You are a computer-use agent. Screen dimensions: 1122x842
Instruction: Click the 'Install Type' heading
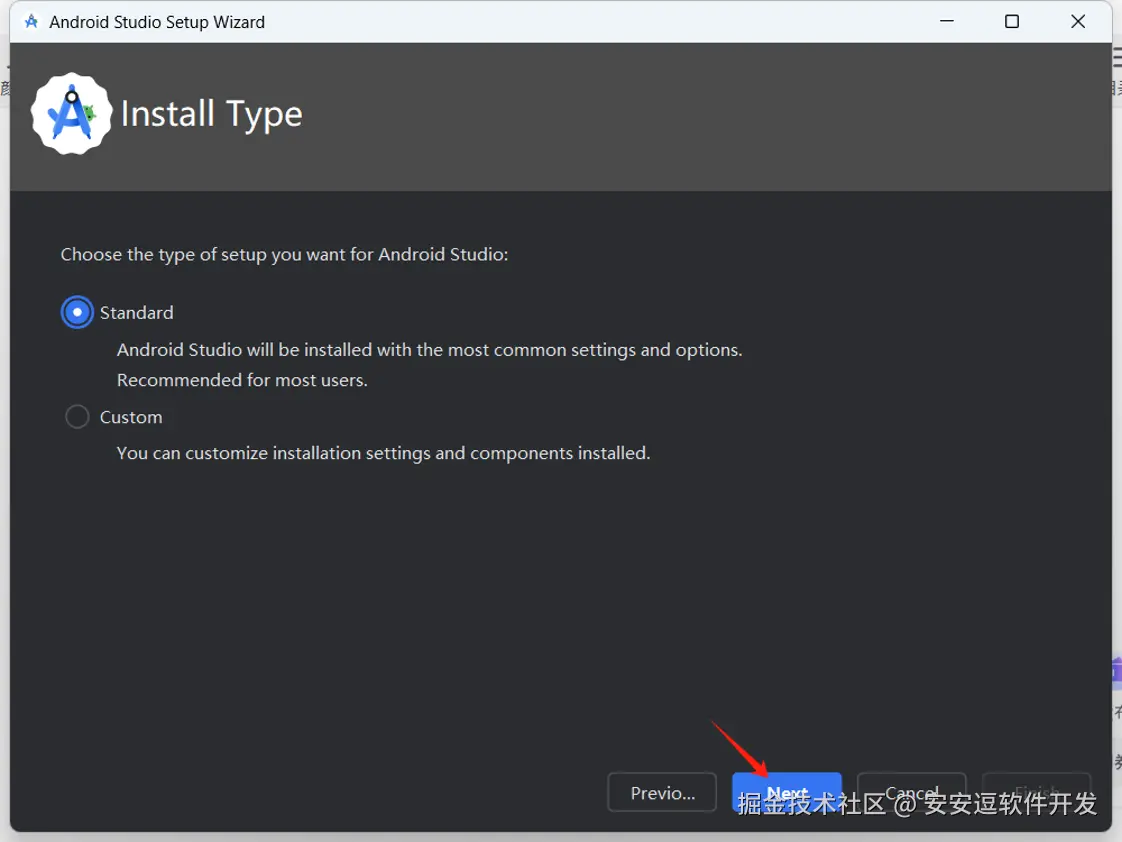click(212, 114)
